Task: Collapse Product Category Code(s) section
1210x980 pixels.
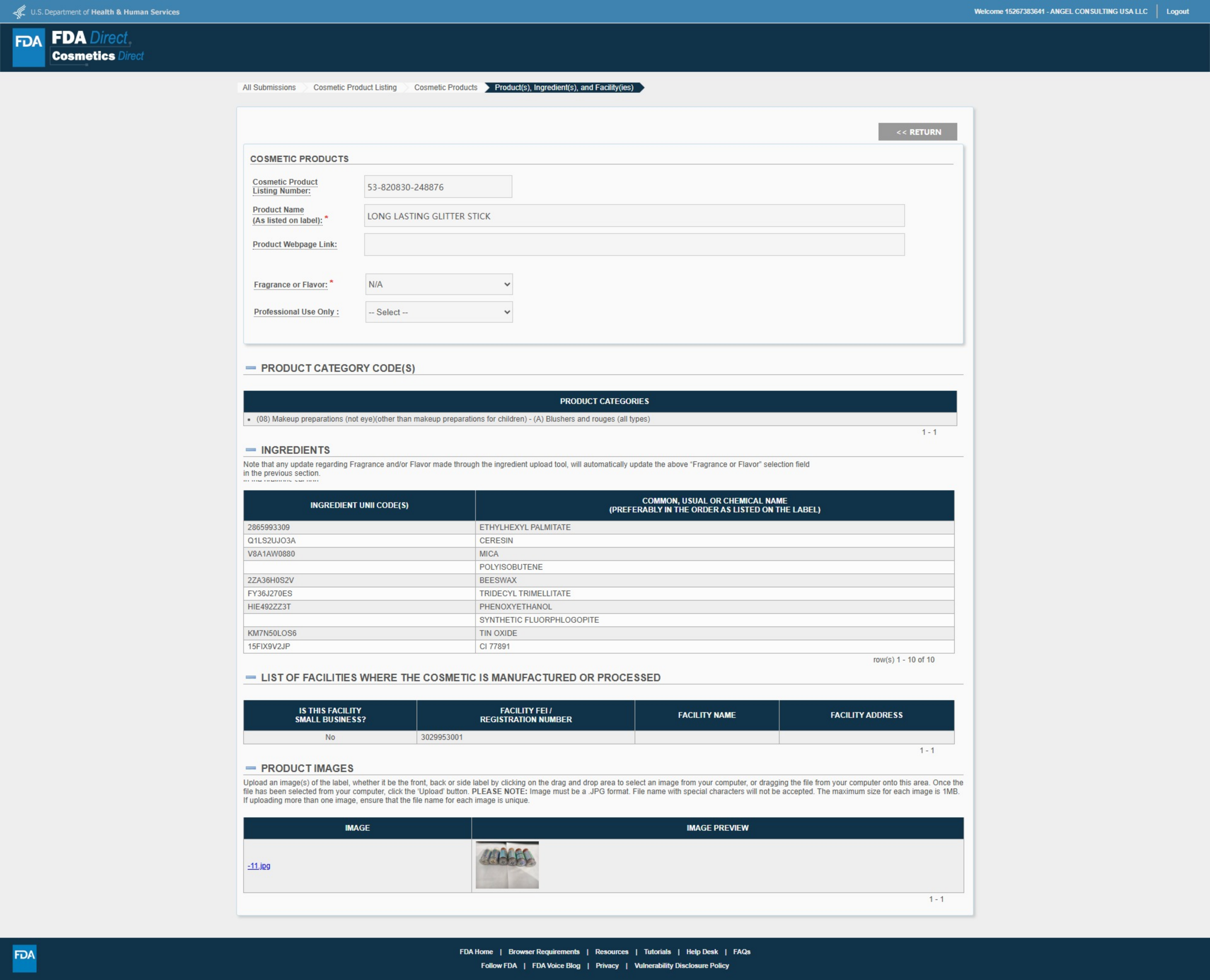Action: (251, 368)
